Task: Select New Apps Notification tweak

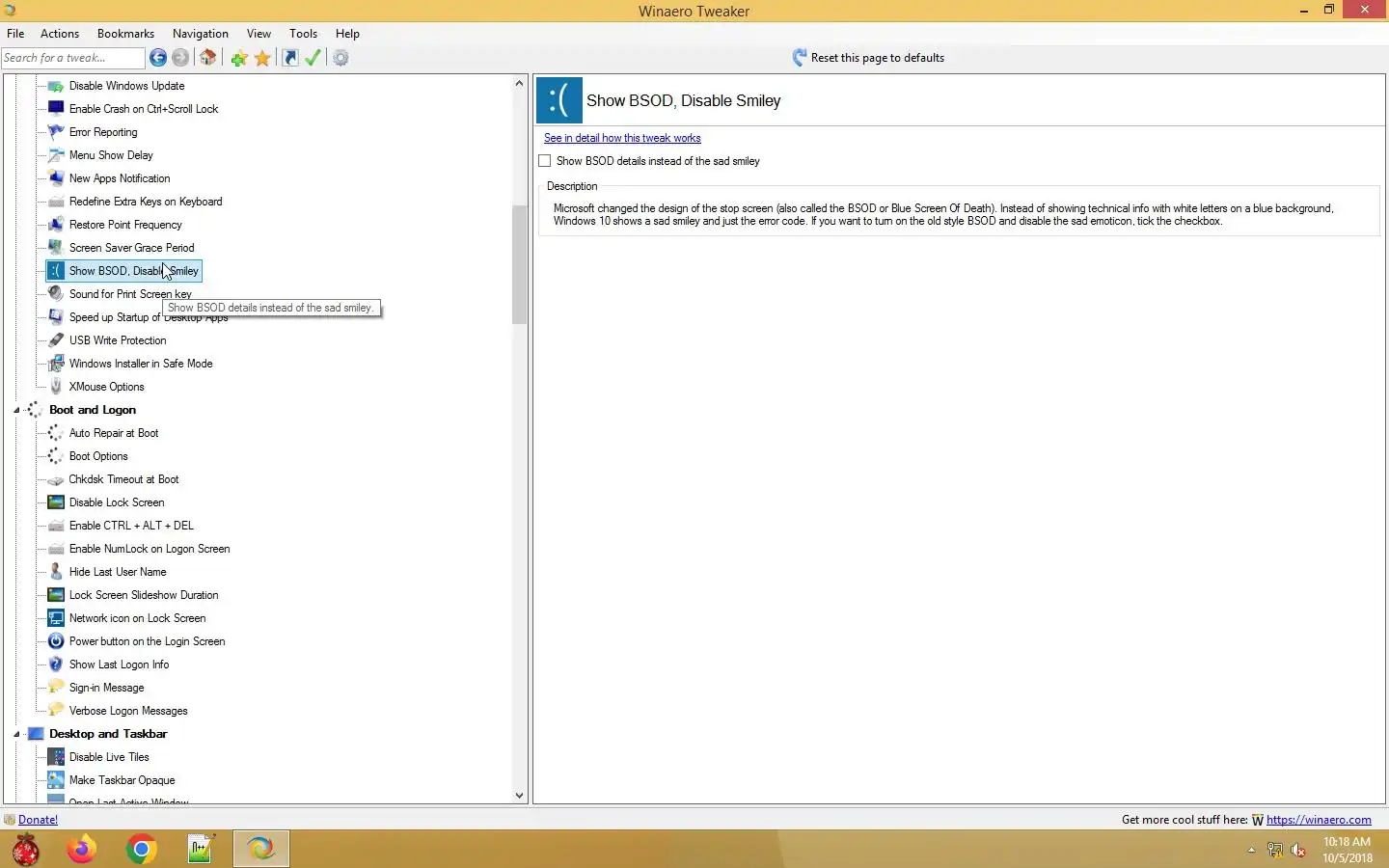Action: pyautogui.click(x=120, y=178)
